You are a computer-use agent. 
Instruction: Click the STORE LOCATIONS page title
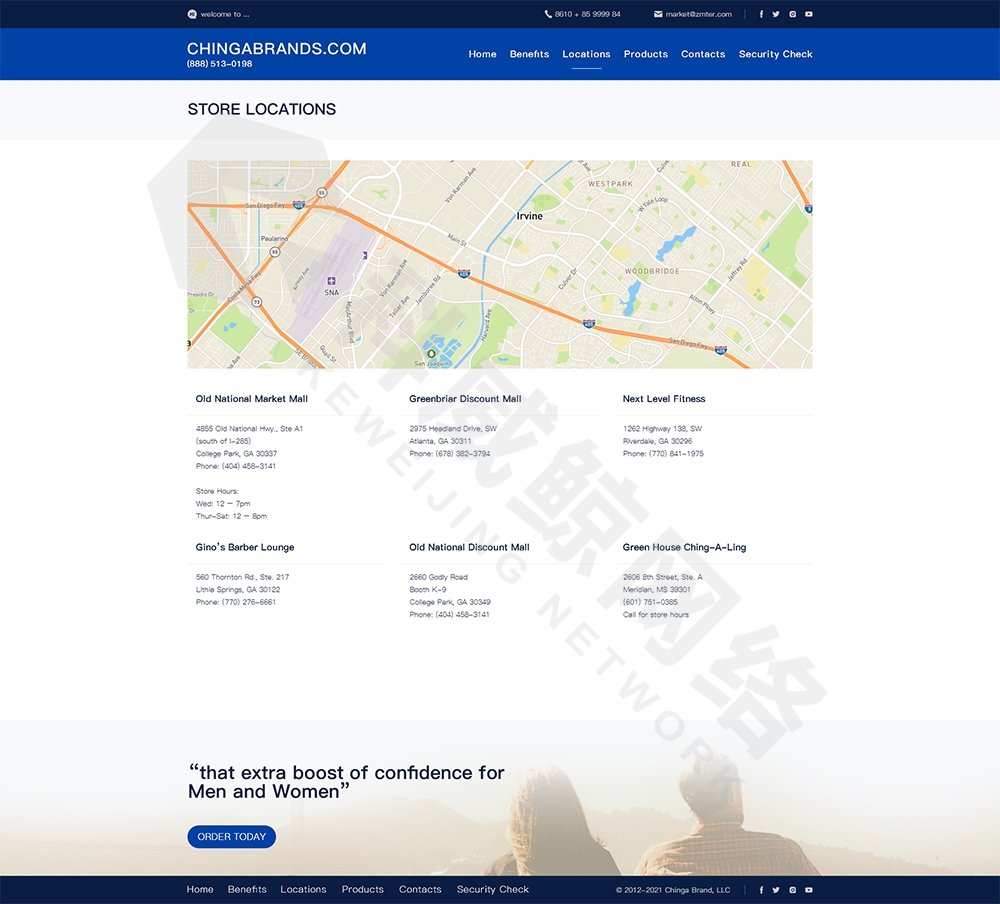click(x=261, y=109)
